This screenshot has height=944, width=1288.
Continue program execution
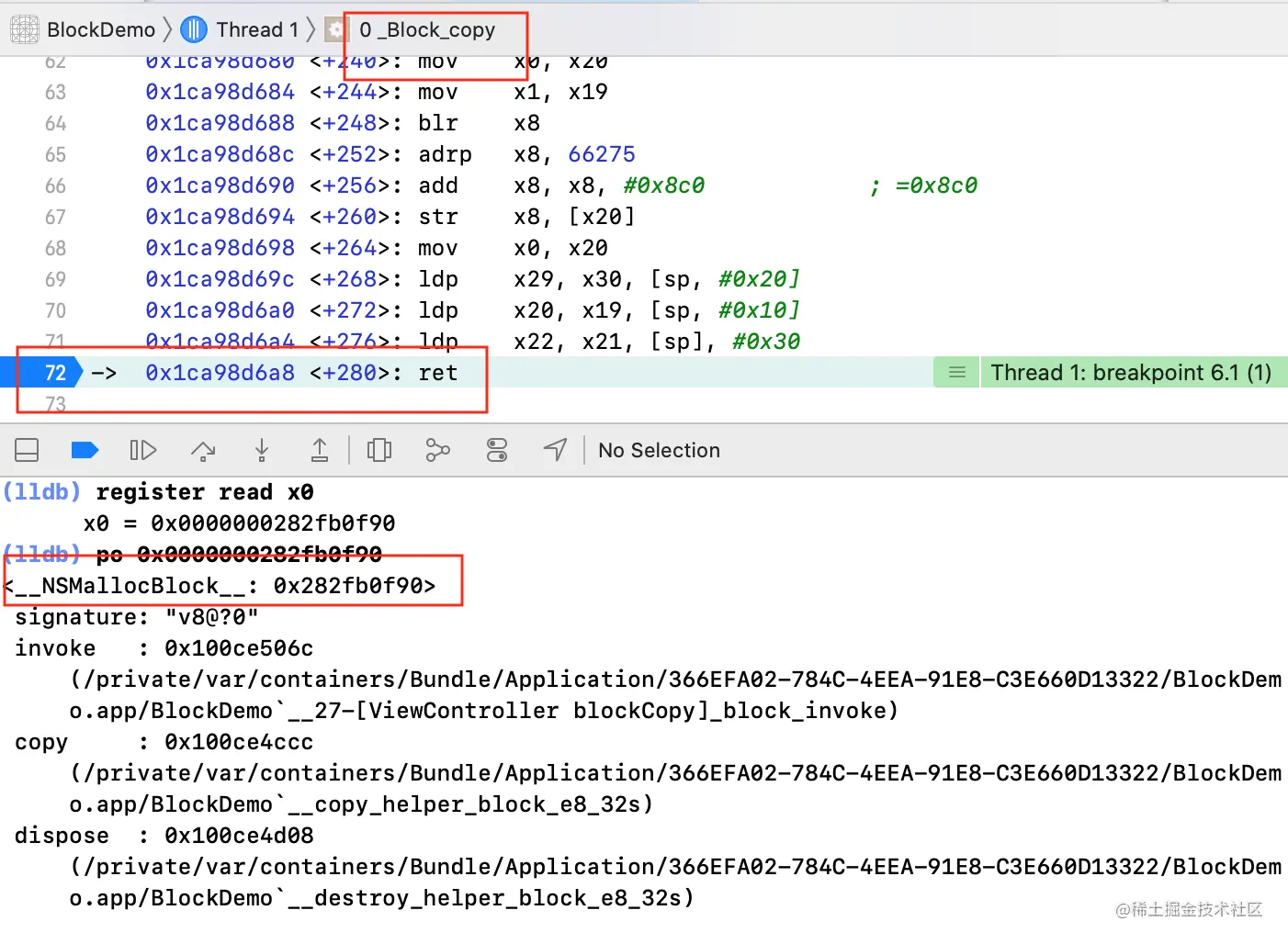pos(143,450)
